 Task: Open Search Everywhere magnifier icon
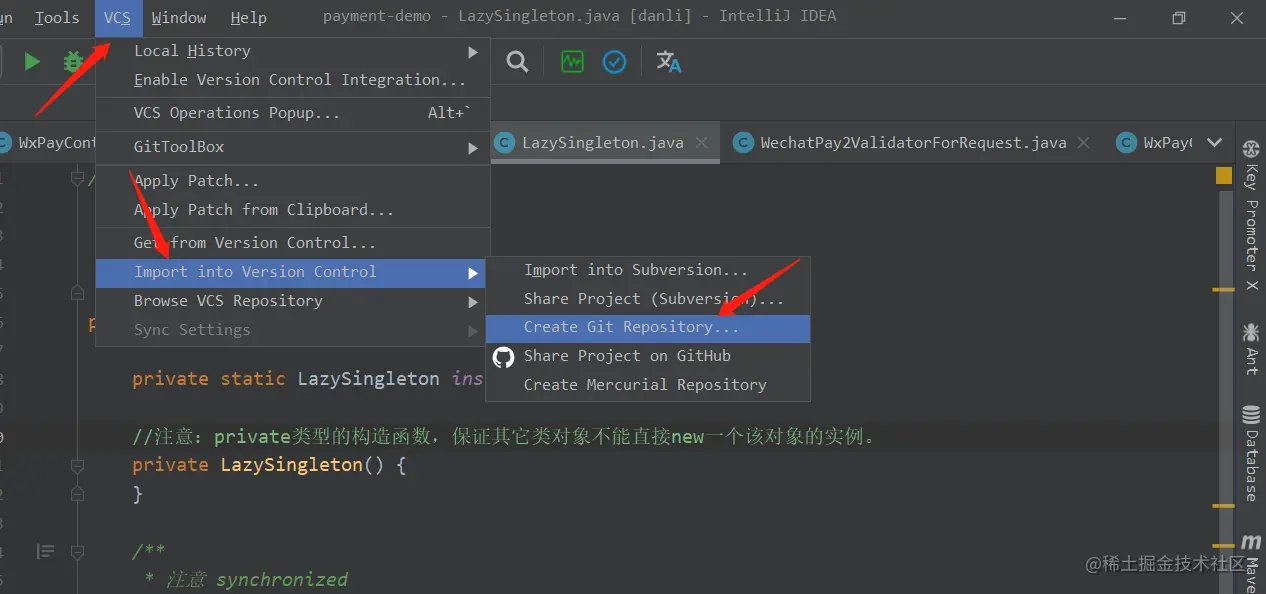(x=517, y=62)
